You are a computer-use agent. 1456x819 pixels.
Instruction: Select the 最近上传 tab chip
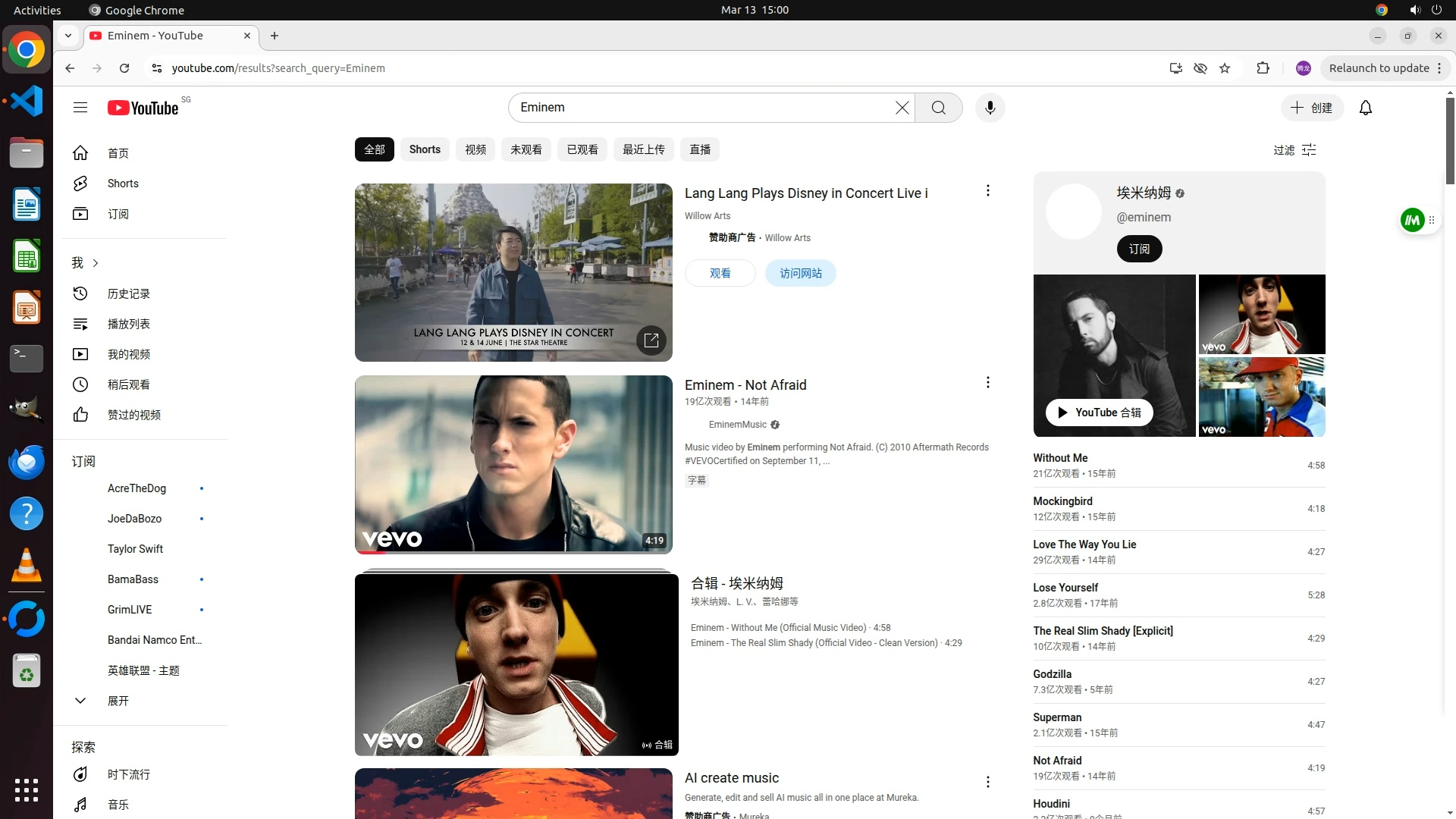click(x=643, y=149)
